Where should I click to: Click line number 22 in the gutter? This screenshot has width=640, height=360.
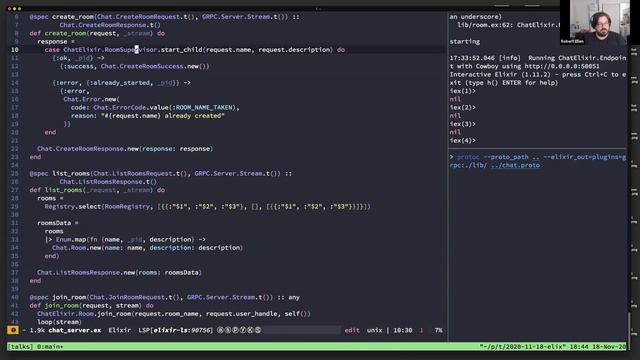pos(15,149)
